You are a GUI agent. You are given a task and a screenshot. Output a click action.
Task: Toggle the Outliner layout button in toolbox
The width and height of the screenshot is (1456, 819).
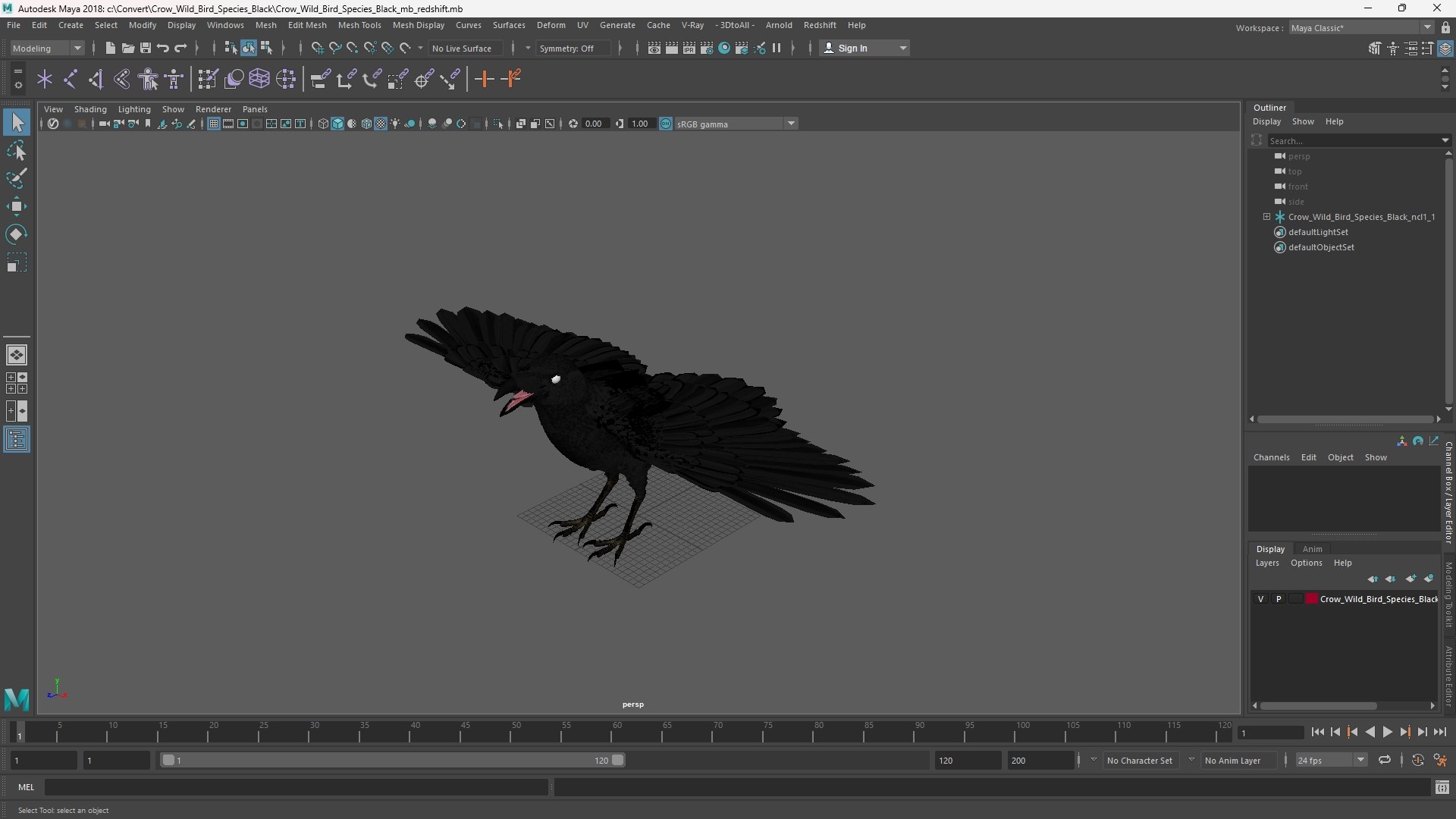[x=17, y=440]
